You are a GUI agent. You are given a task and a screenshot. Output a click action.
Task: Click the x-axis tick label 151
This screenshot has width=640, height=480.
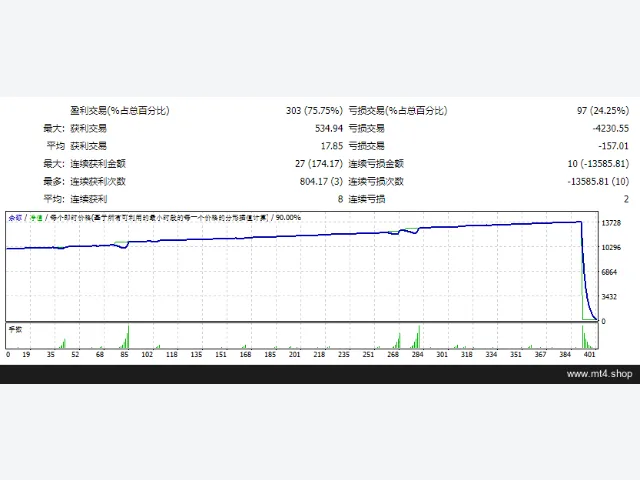(x=221, y=355)
